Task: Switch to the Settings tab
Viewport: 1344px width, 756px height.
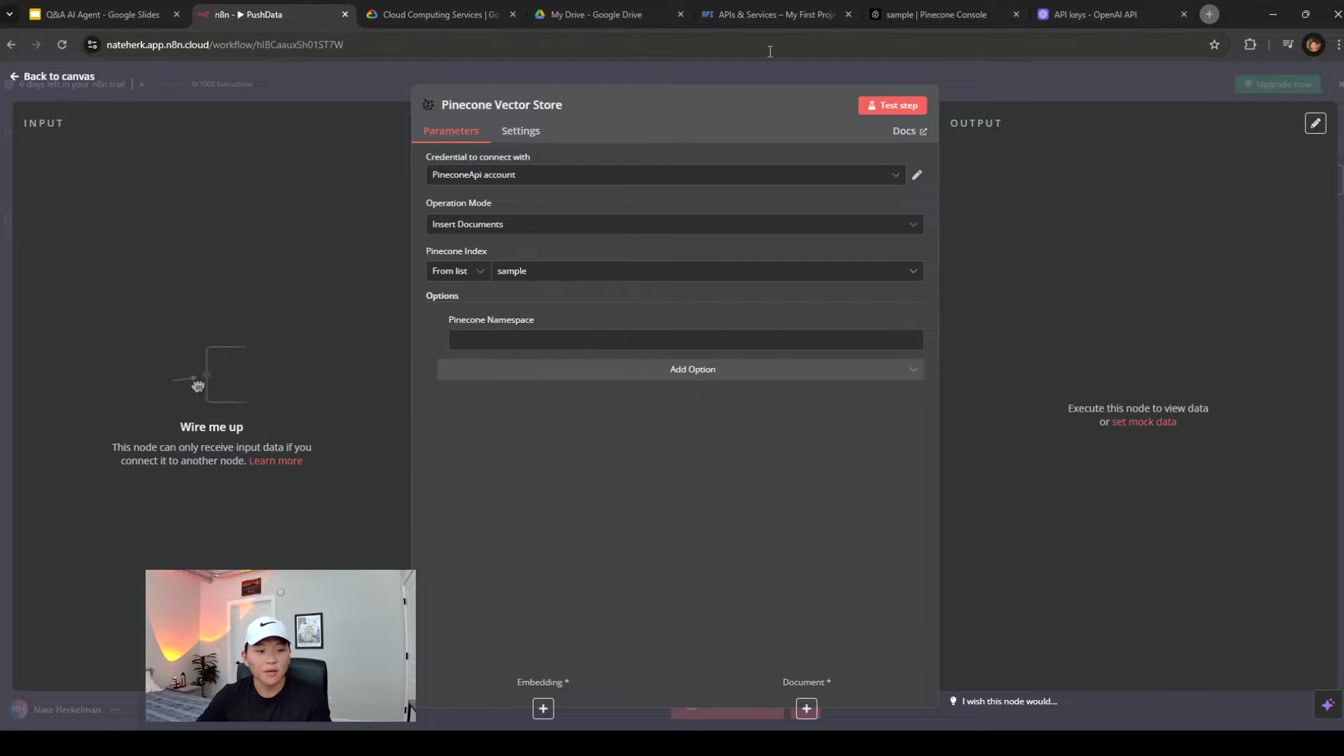Action: pos(520,131)
